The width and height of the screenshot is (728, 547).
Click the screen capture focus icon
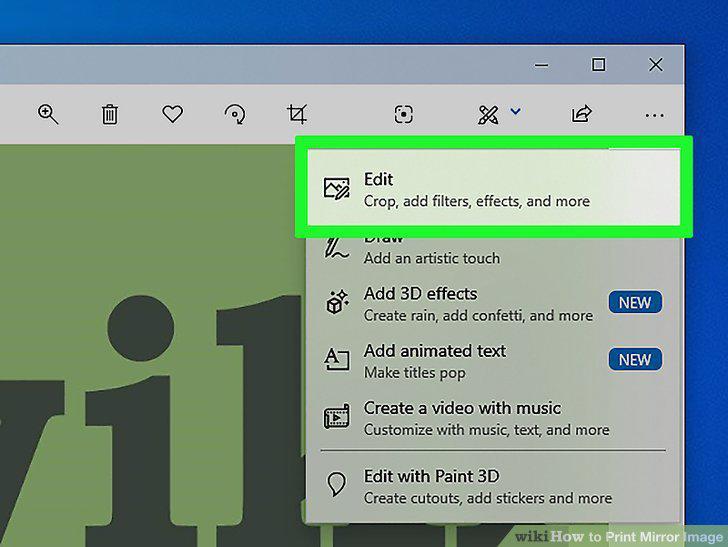click(403, 114)
